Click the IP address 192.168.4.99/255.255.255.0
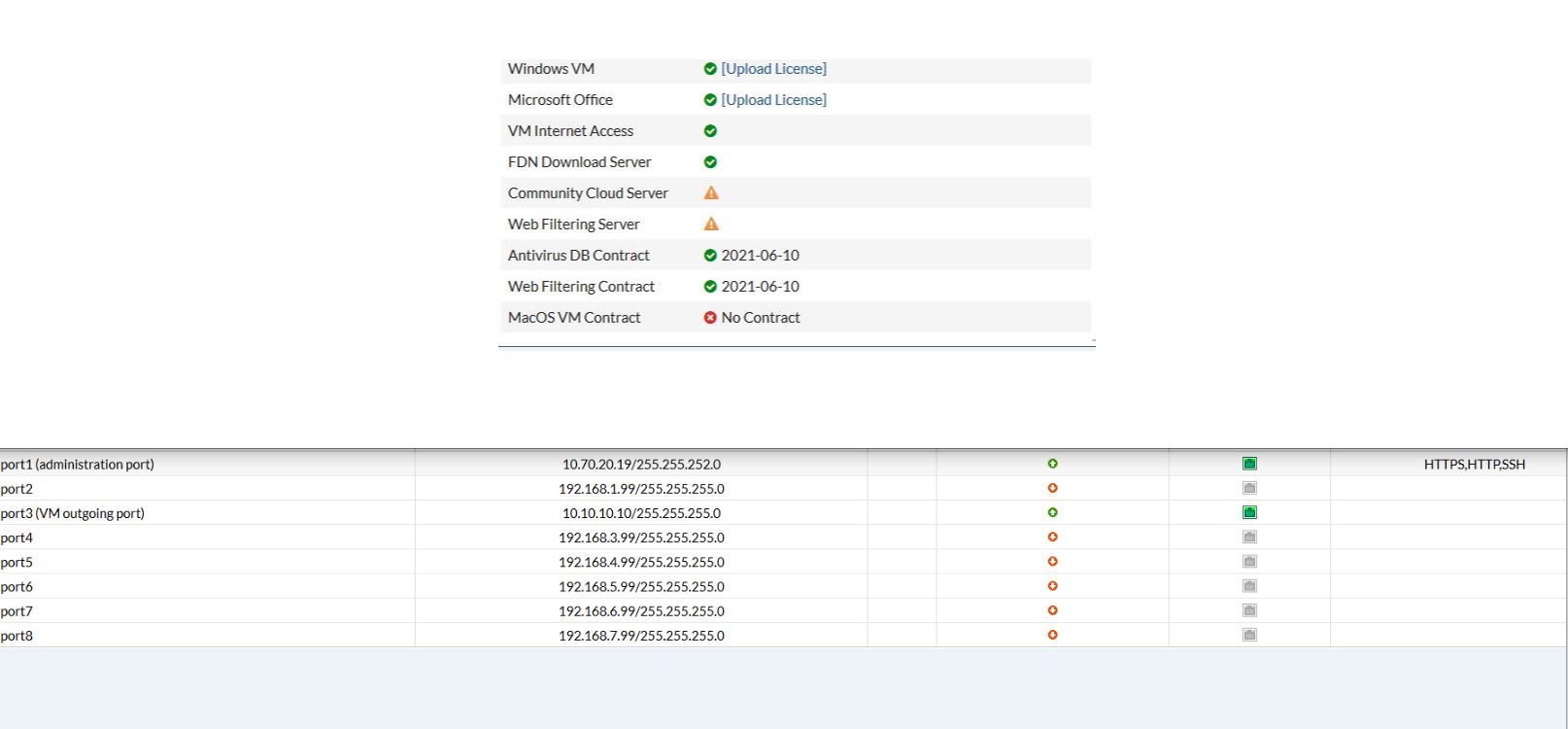This screenshot has height=729, width=1568. (x=641, y=562)
